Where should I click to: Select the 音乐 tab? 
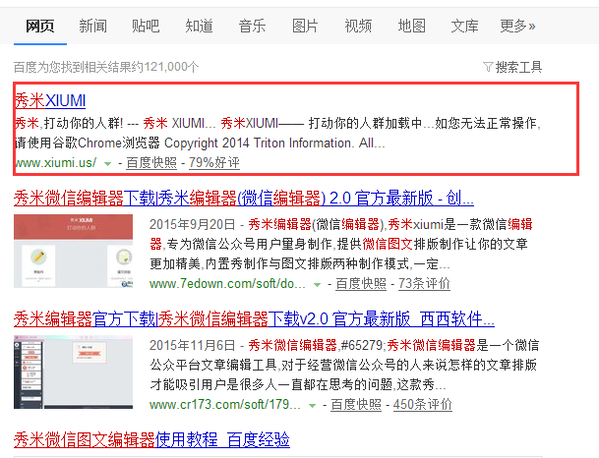pyautogui.click(x=252, y=26)
